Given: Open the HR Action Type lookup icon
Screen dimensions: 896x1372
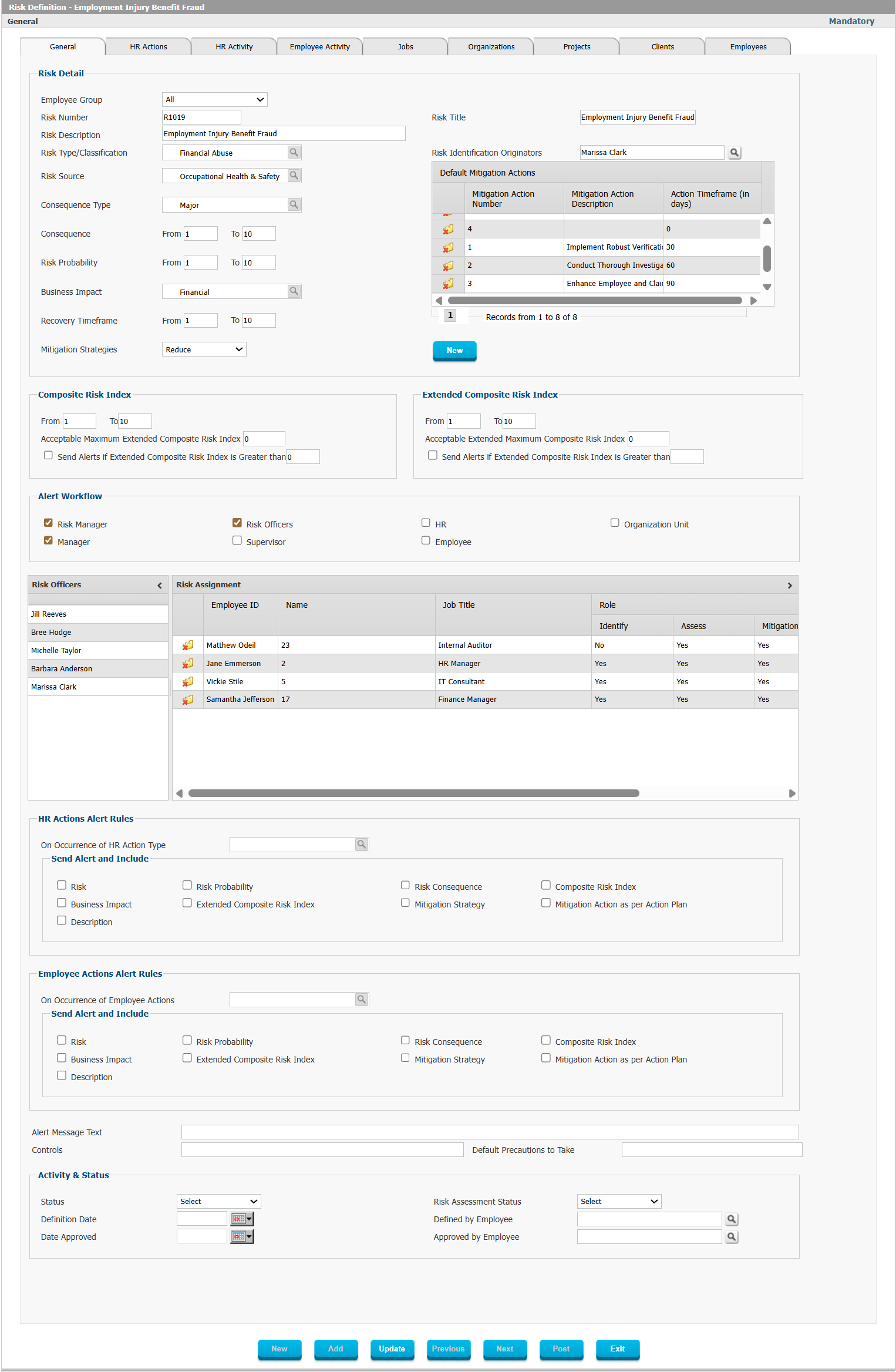Looking at the screenshot, I should pyautogui.click(x=362, y=845).
